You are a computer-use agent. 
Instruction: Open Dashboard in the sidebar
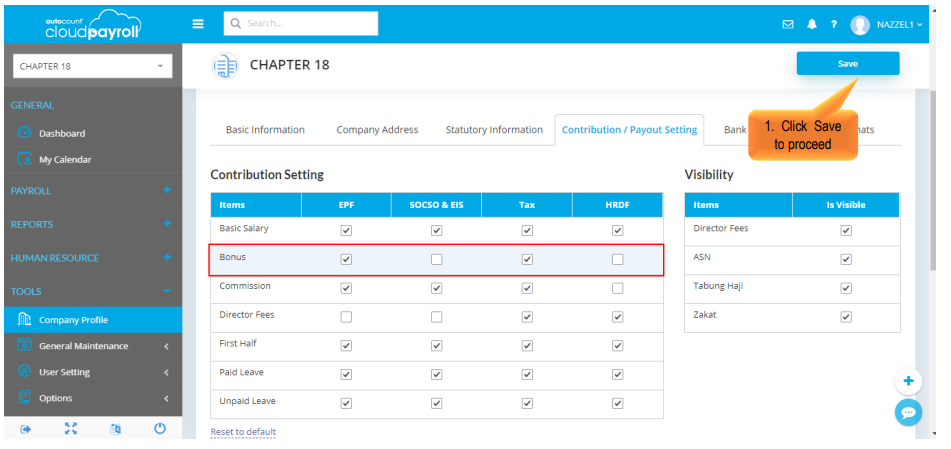point(62,133)
